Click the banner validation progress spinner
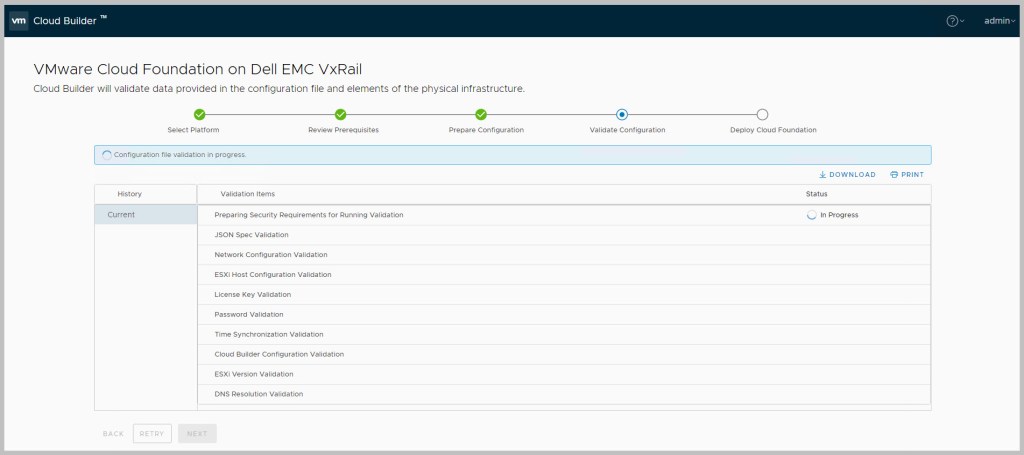 click(107, 155)
